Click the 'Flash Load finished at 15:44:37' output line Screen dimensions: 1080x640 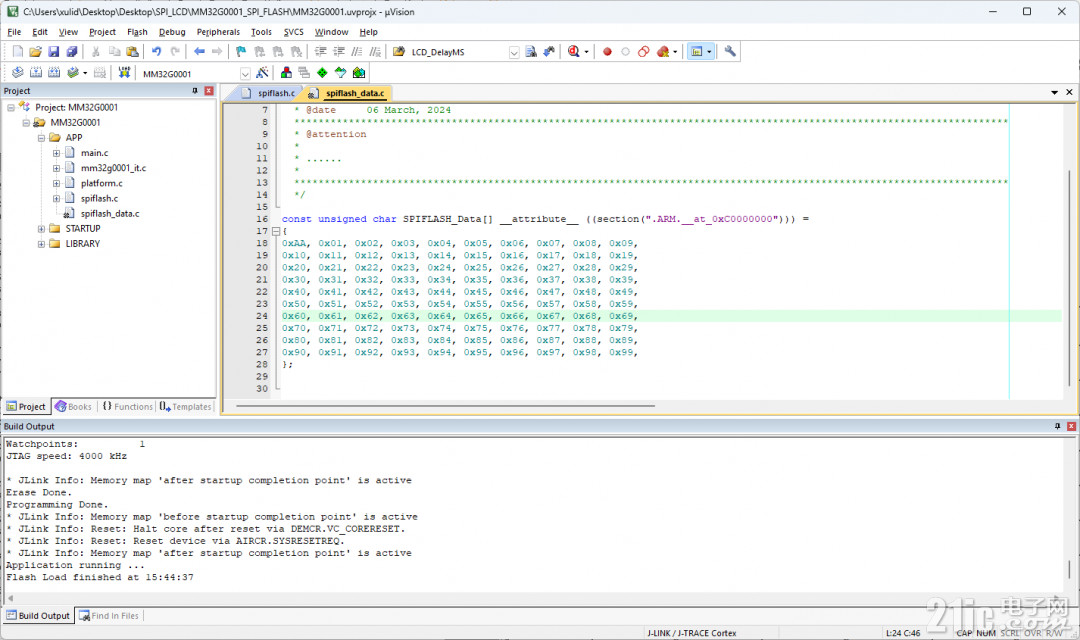100,577
